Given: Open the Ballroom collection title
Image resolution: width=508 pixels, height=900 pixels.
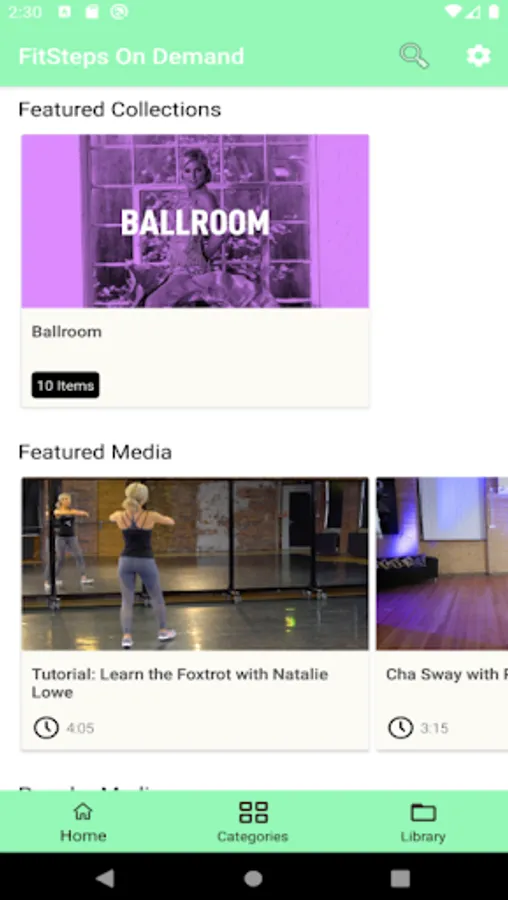Looking at the screenshot, I should [x=67, y=332].
